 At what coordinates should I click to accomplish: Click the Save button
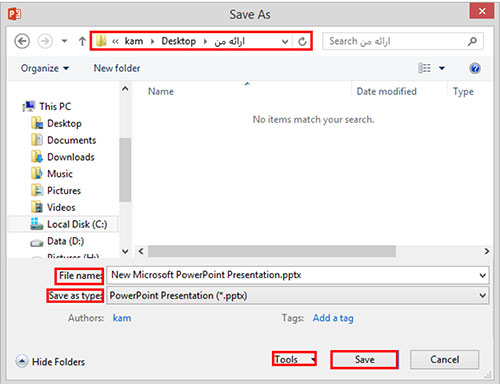364,360
